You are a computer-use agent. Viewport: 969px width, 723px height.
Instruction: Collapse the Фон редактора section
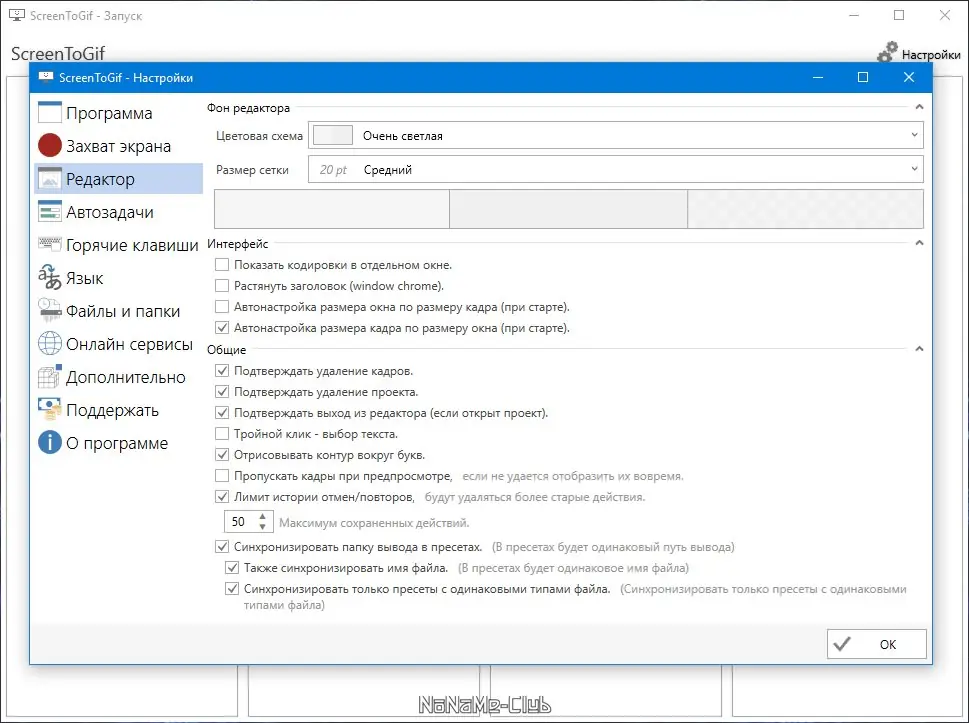click(x=919, y=107)
